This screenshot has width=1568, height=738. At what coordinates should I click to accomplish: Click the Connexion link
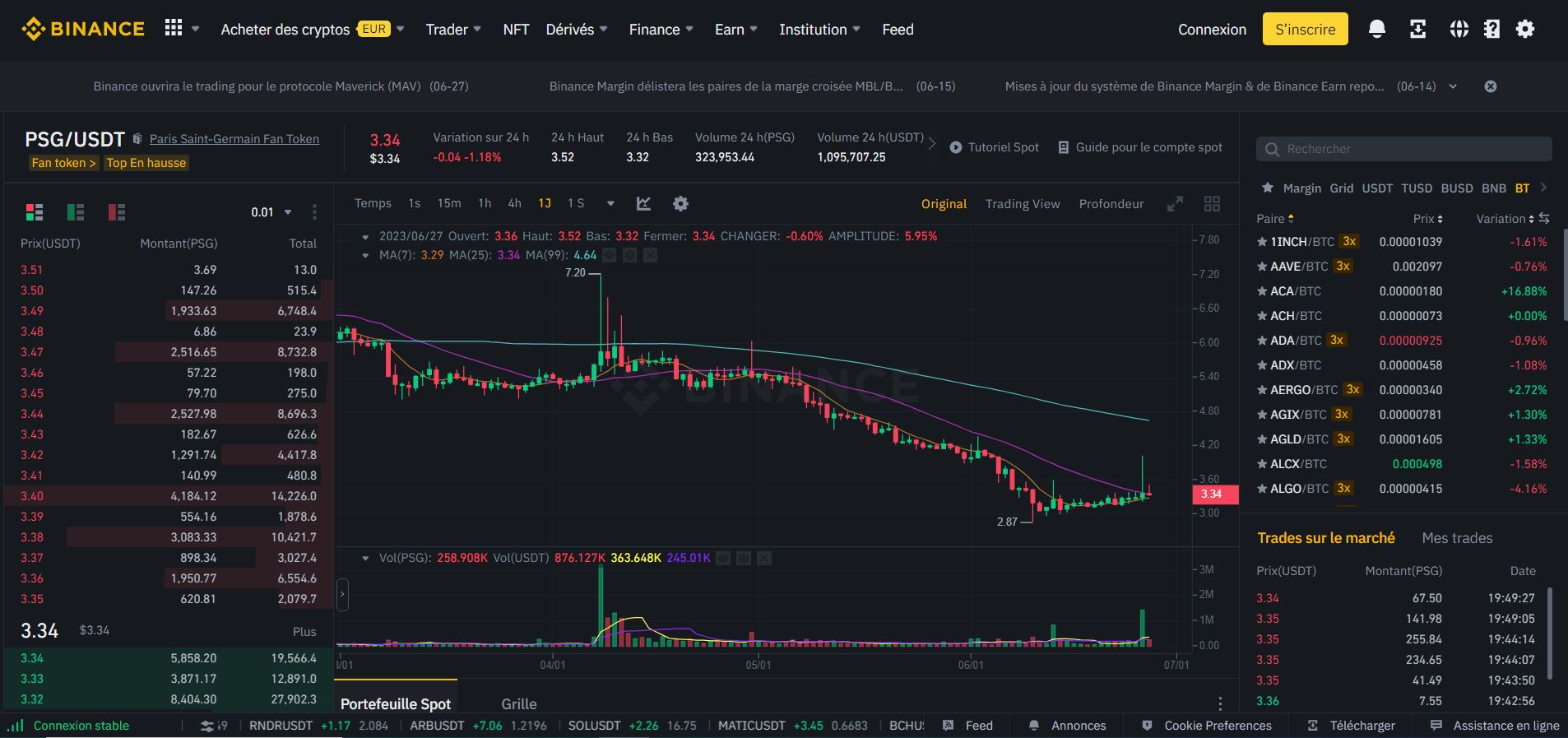coord(1212,30)
